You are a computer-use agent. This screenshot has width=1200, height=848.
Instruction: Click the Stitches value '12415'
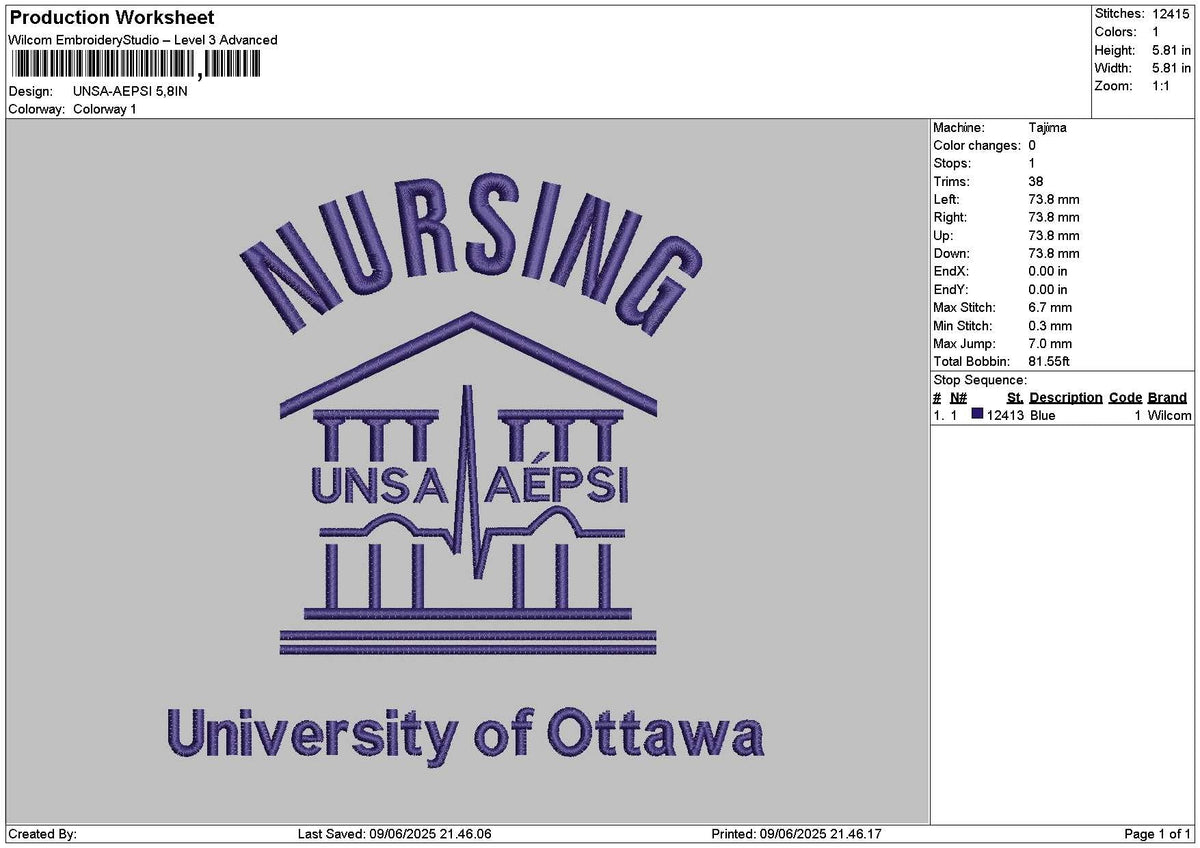[x=1172, y=14]
